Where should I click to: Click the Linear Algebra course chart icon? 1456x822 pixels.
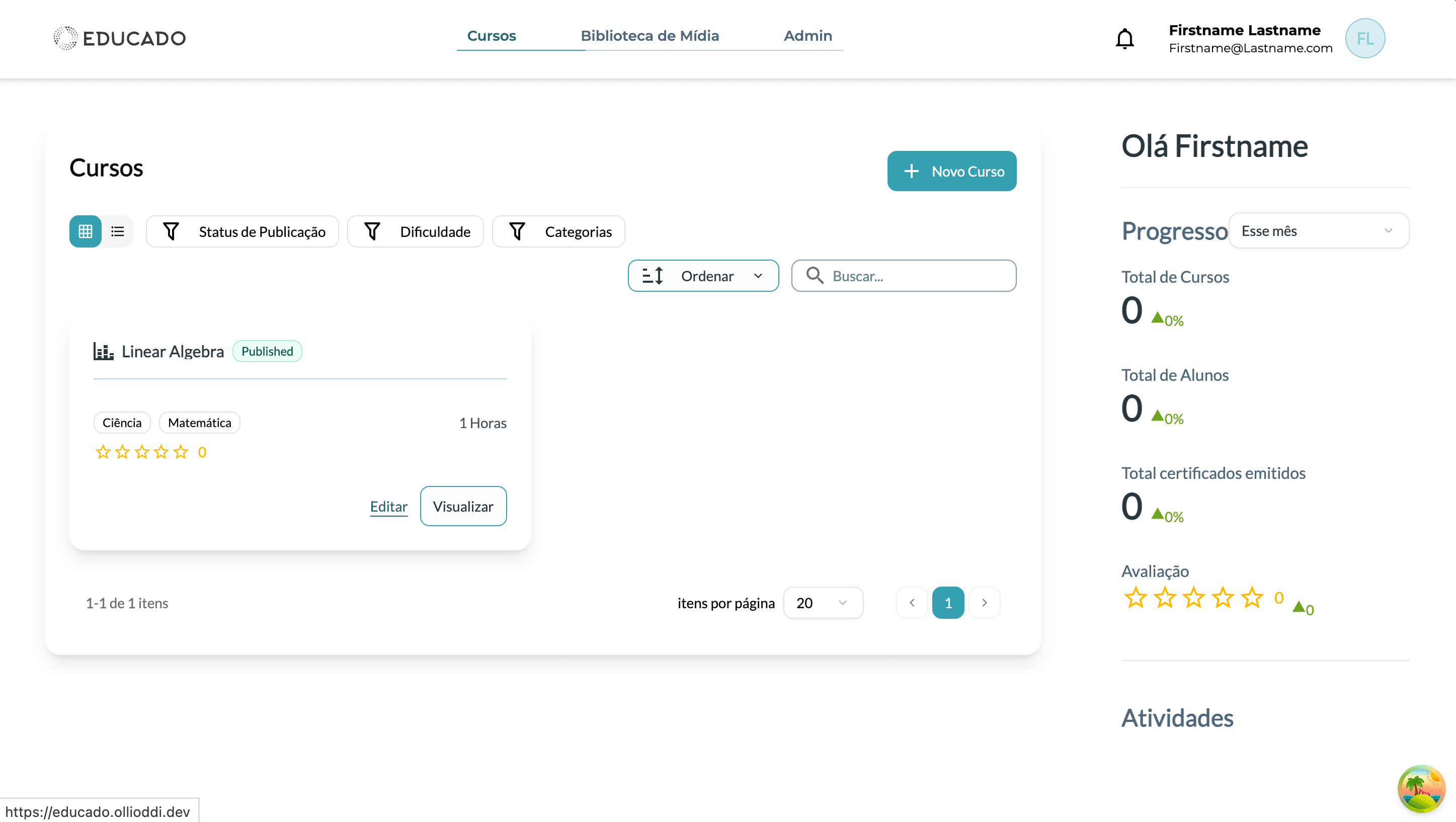click(103, 351)
